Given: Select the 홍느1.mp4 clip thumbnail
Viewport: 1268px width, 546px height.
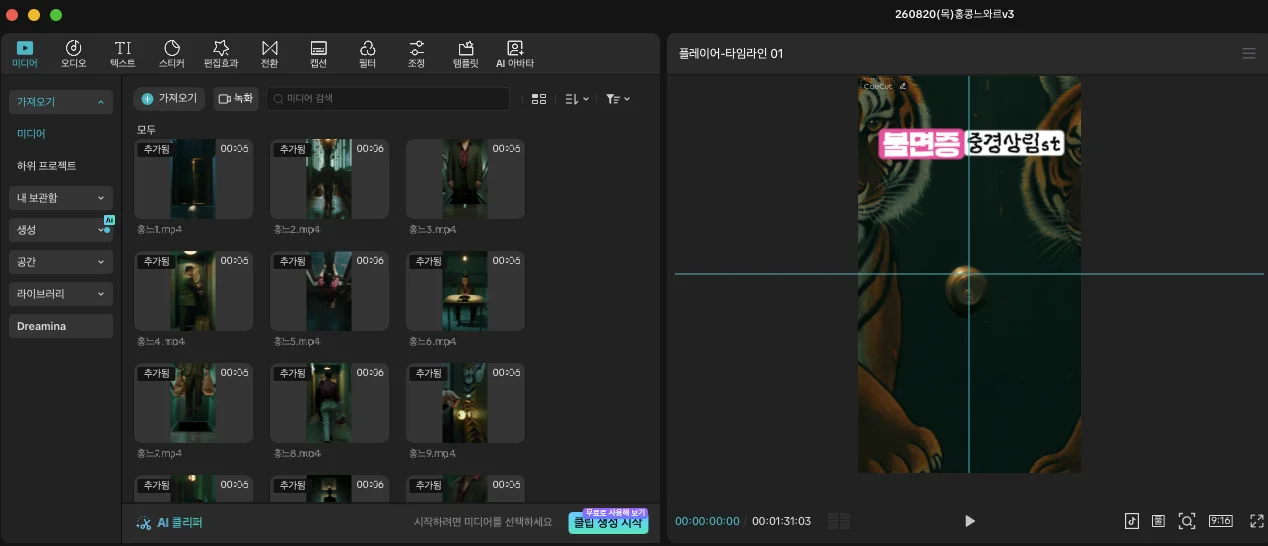Looking at the screenshot, I should 193,179.
